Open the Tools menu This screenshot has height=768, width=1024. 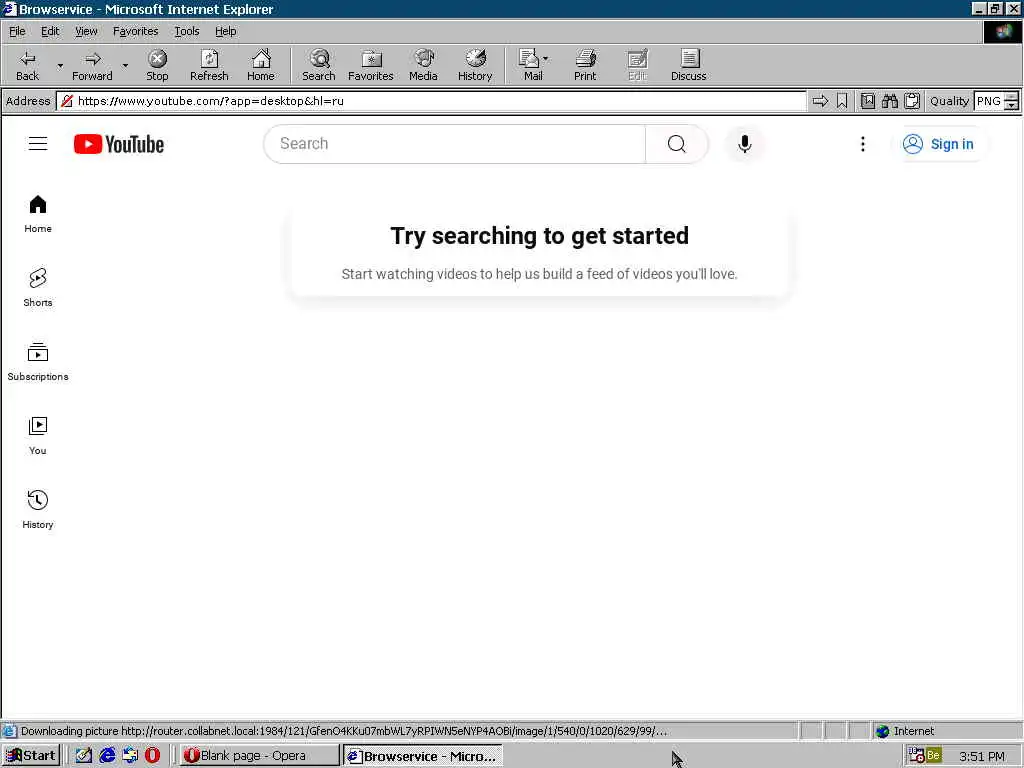pyautogui.click(x=186, y=31)
